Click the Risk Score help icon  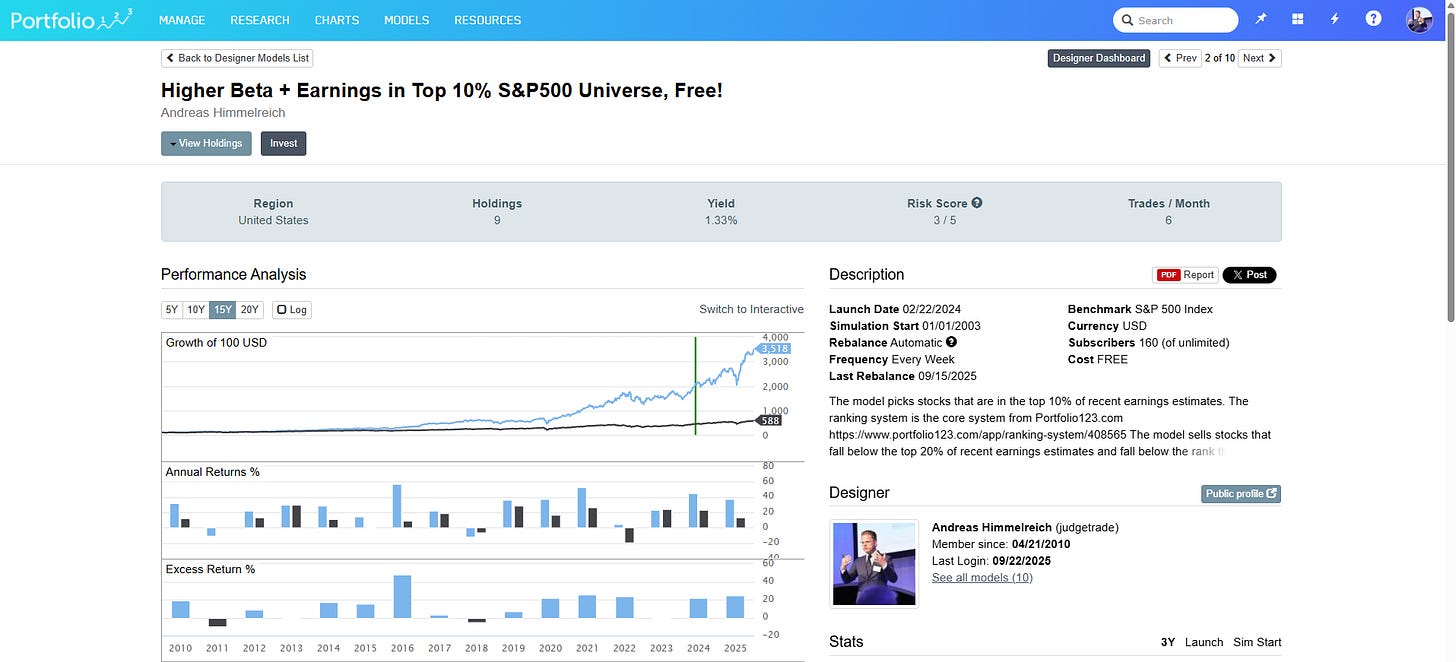tap(977, 202)
